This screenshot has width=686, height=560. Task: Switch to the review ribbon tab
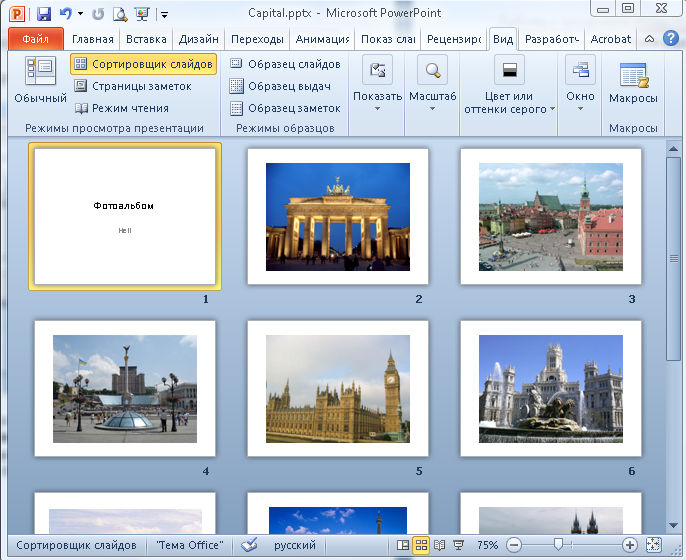click(x=454, y=39)
